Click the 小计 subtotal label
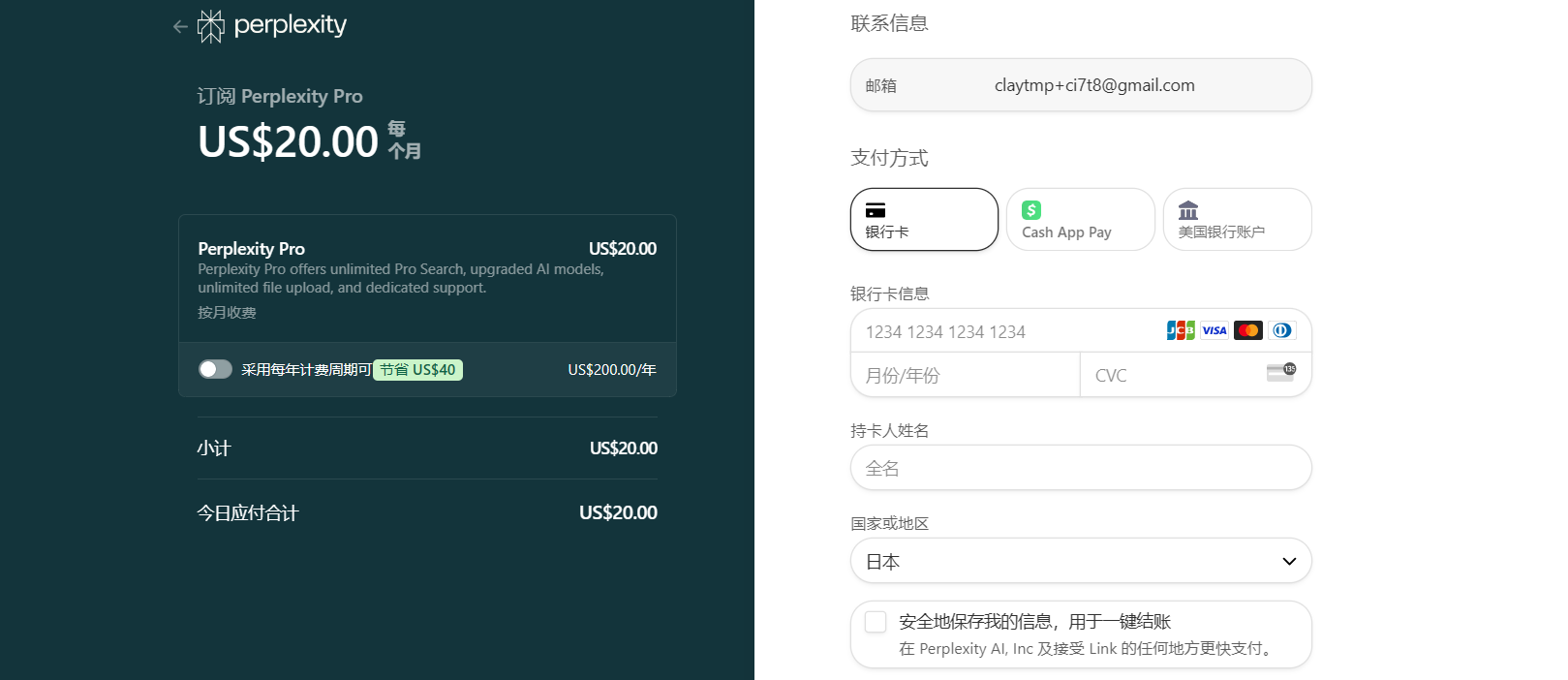1568x680 pixels. pos(214,448)
